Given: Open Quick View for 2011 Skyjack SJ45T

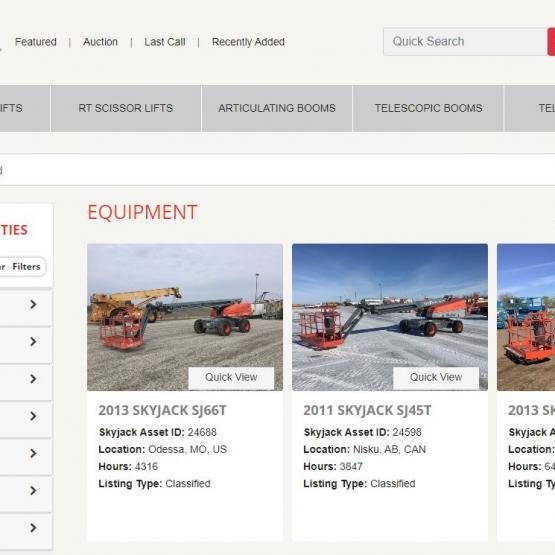Looking at the screenshot, I should [x=436, y=377].
